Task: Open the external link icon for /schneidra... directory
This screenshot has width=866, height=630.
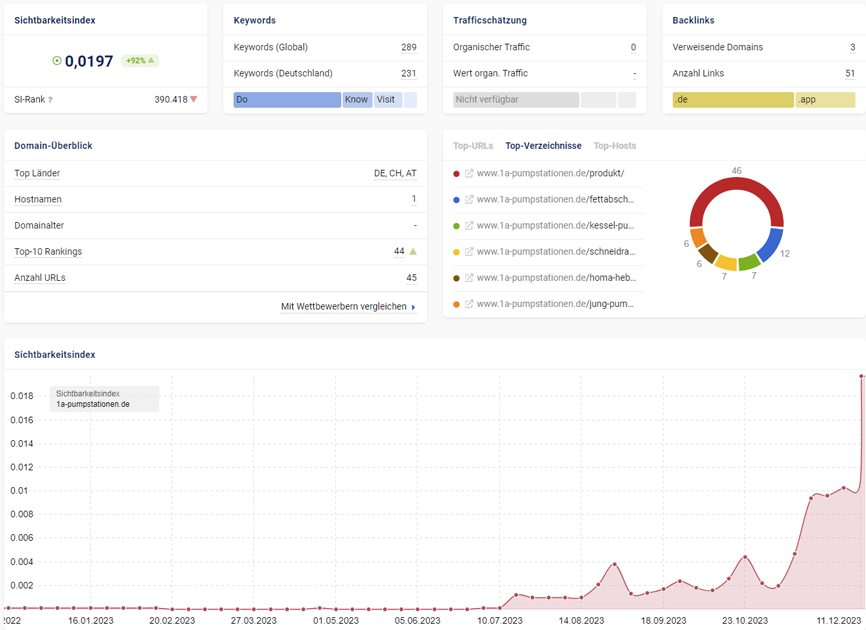Action: click(x=469, y=251)
